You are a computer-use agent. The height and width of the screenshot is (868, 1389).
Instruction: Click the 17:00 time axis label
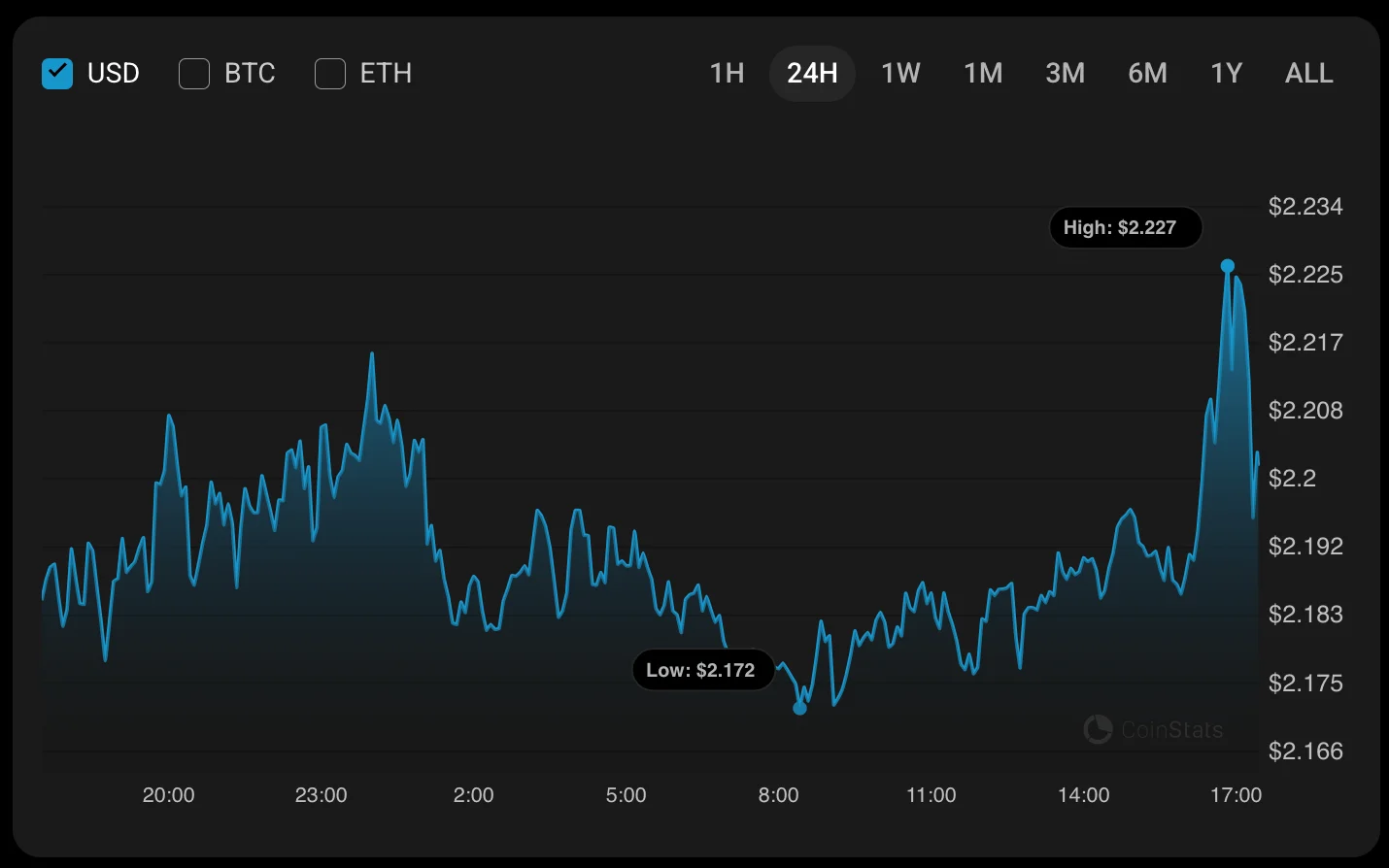pyautogui.click(x=1237, y=795)
